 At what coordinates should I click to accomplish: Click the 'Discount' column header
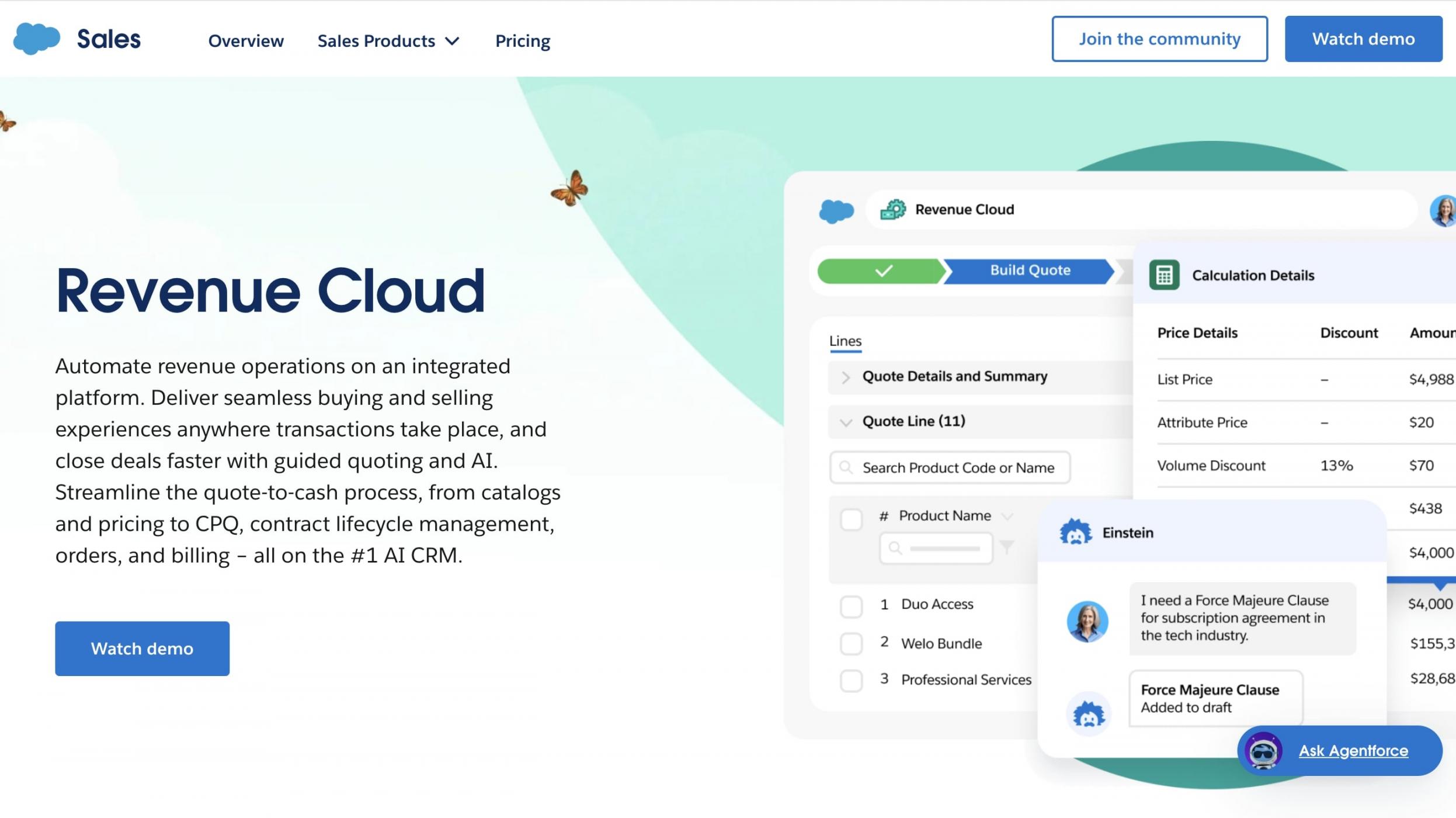[1349, 333]
